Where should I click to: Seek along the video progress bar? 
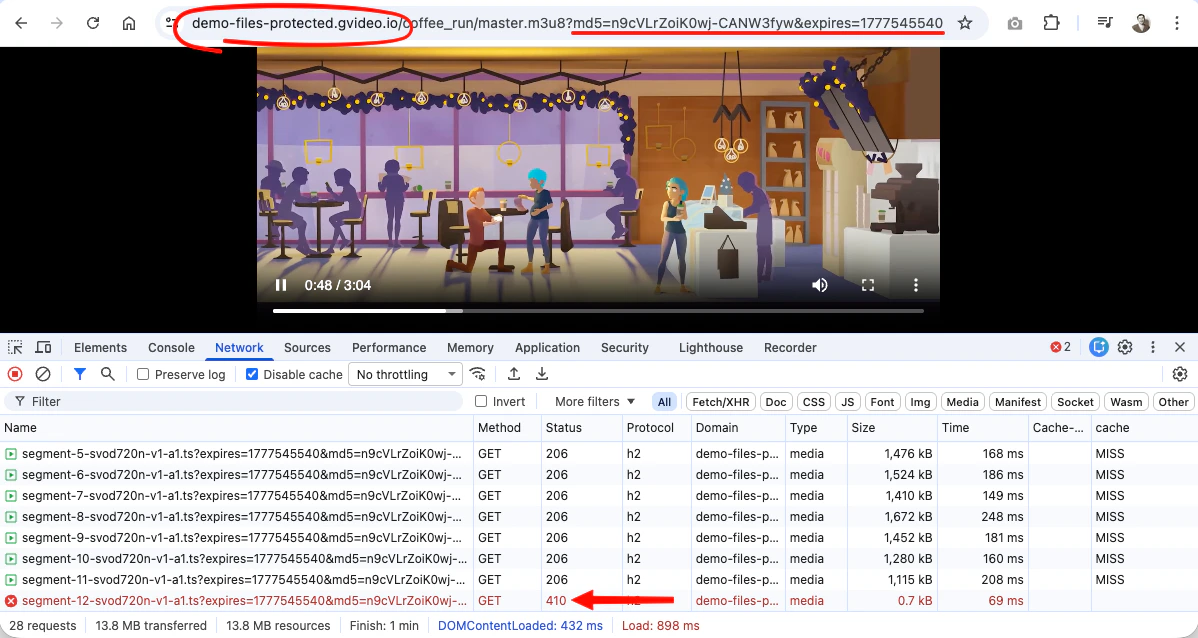[598, 311]
